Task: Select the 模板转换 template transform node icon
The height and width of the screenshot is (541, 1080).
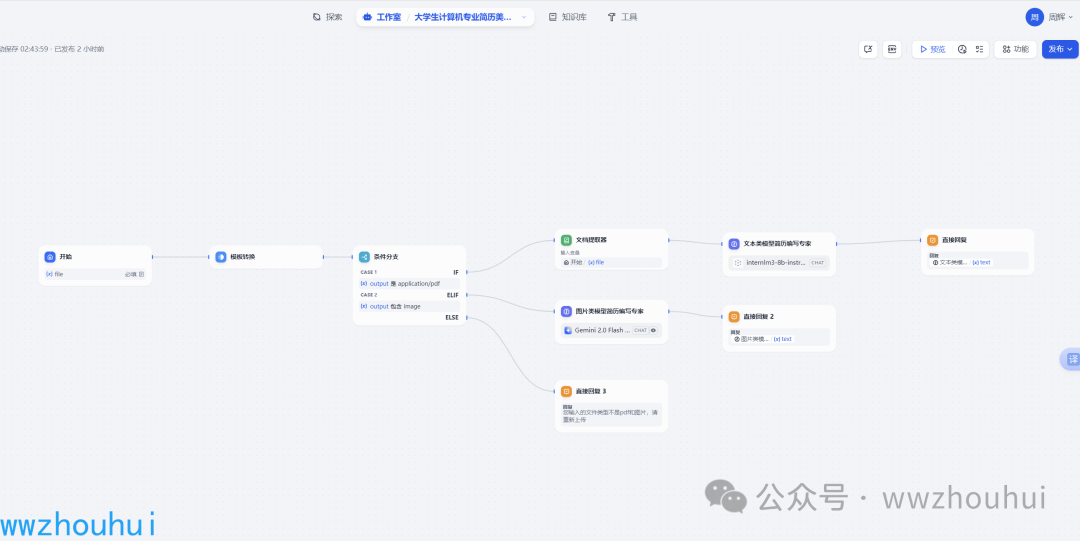Action: 221,257
